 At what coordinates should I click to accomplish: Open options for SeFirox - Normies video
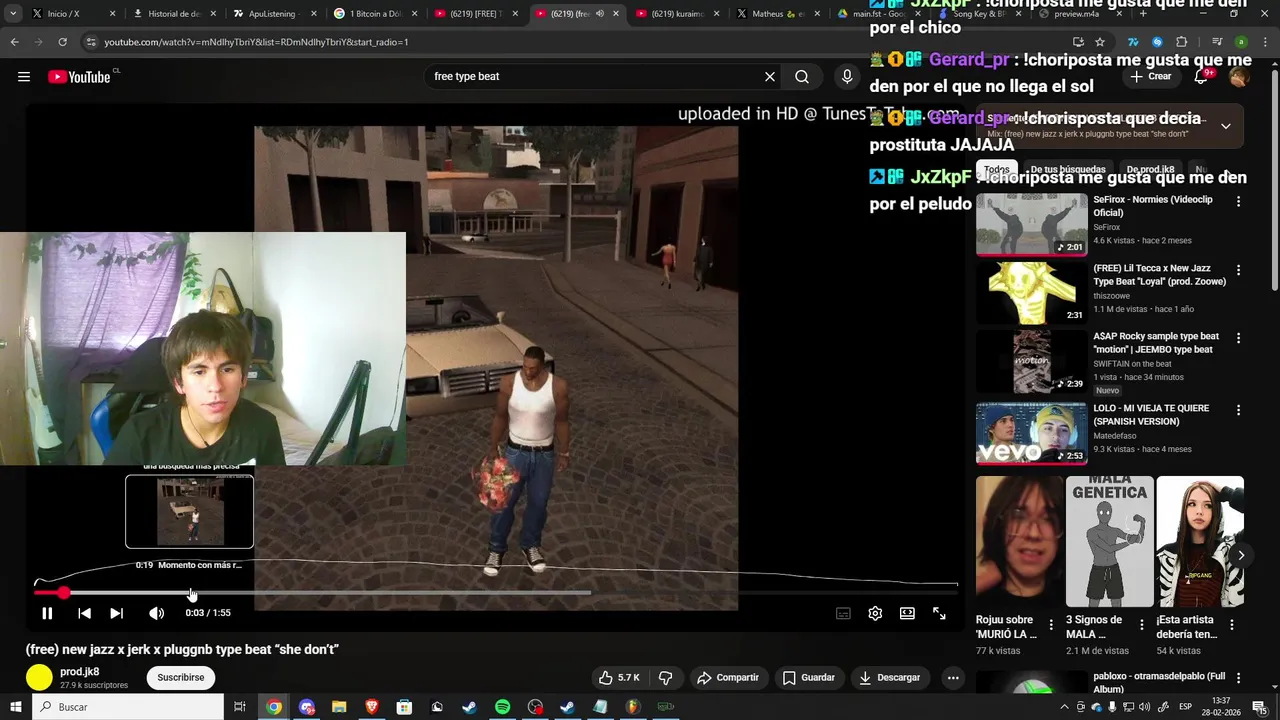[x=1238, y=202]
